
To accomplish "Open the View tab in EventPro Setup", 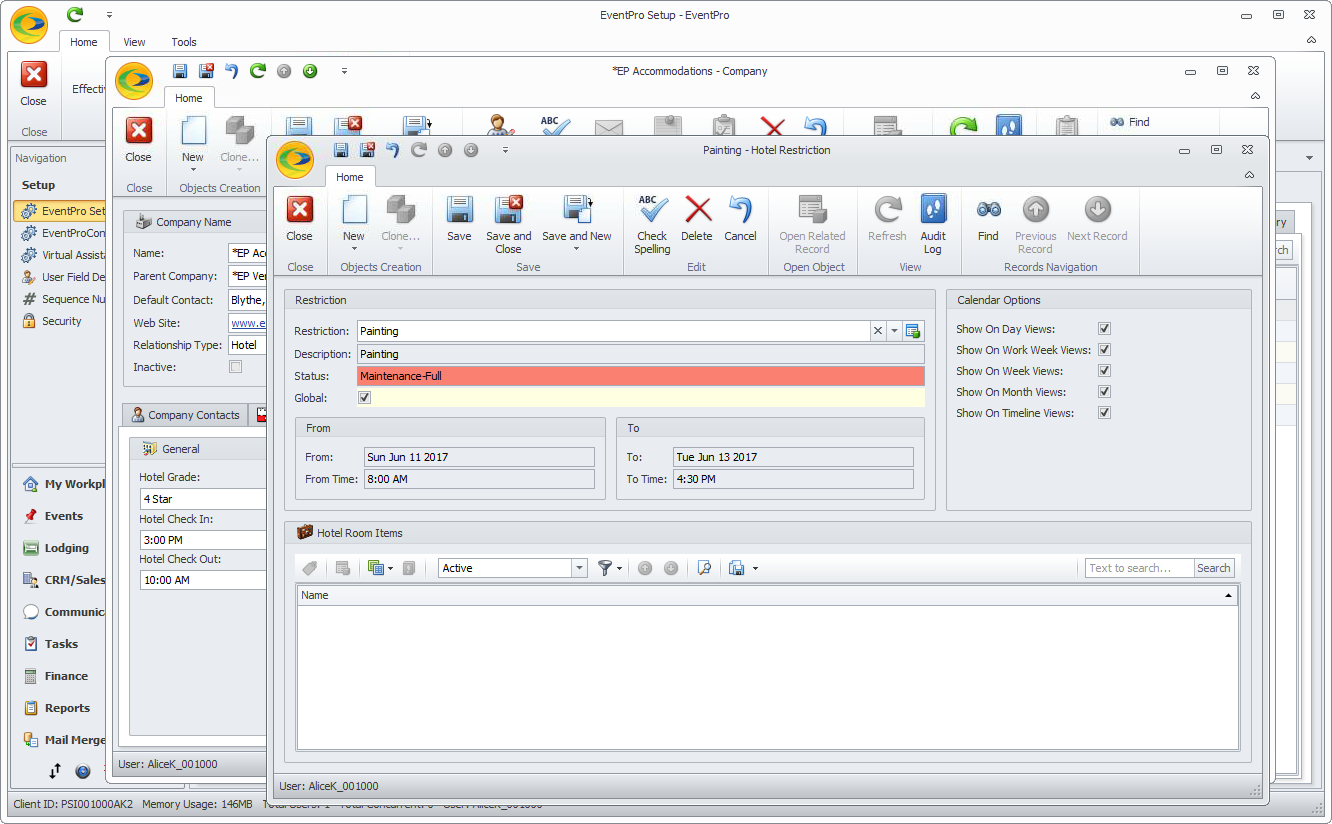I will click(x=134, y=42).
